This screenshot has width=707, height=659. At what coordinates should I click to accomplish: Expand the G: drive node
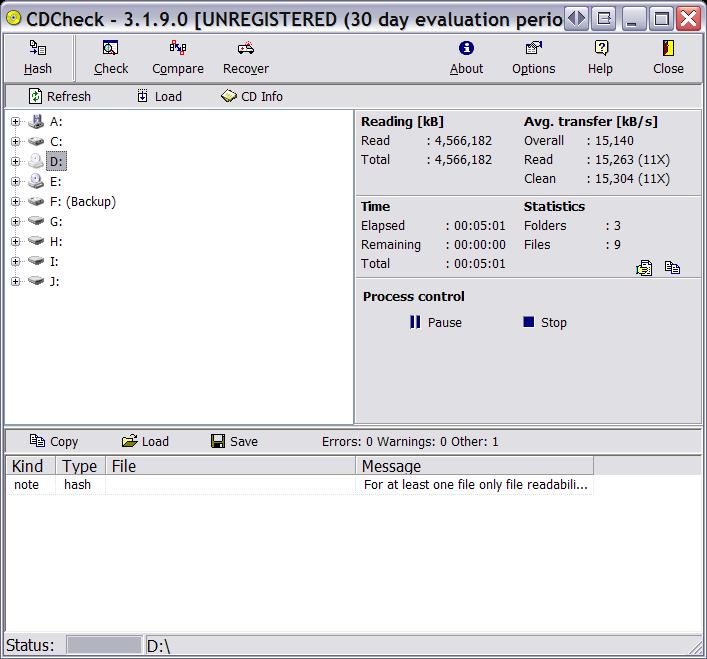tap(15, 221)
